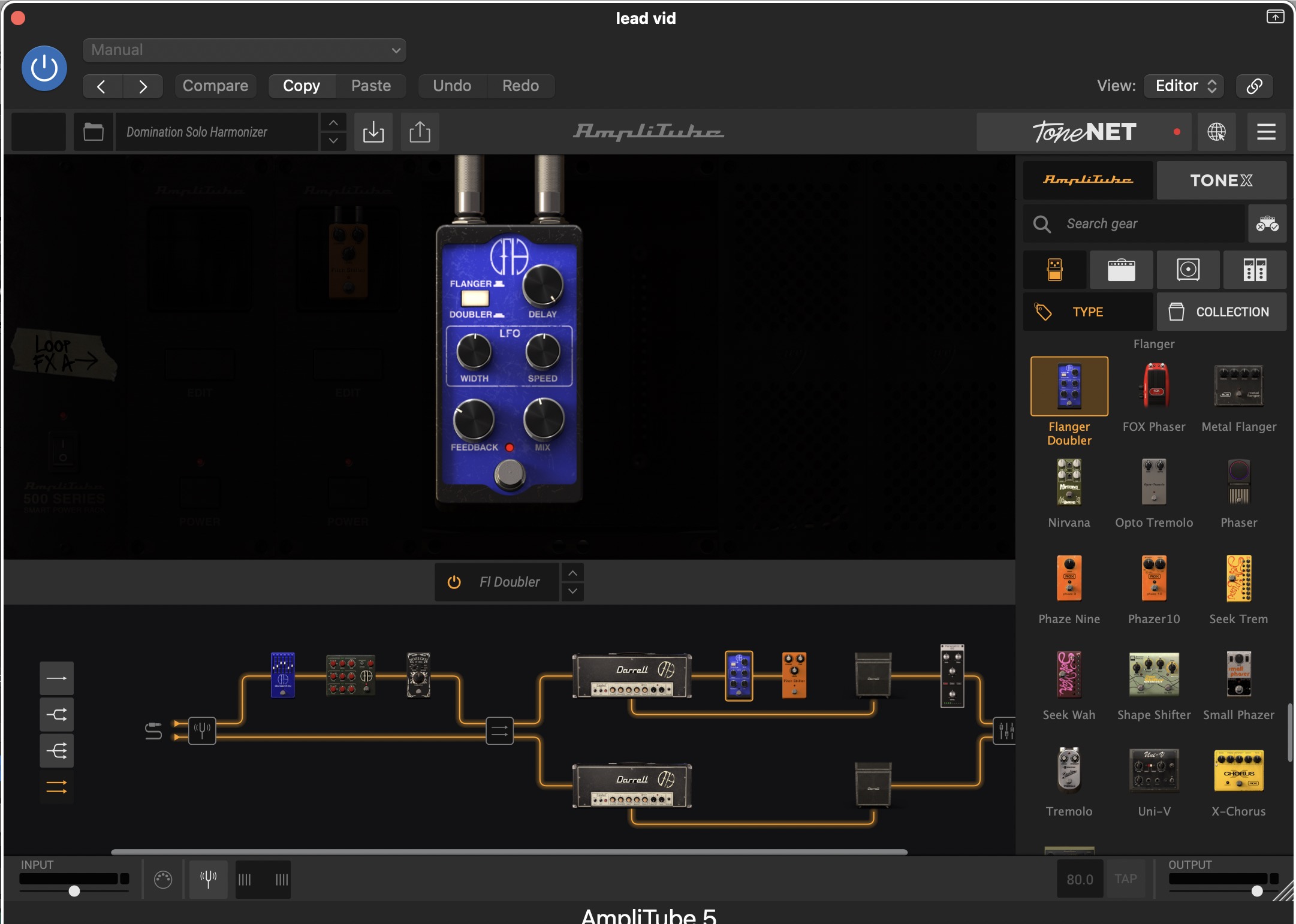Select the cabinet speaker category icon
This screenshot has height=924, width=1296.
pos(1188,270)
